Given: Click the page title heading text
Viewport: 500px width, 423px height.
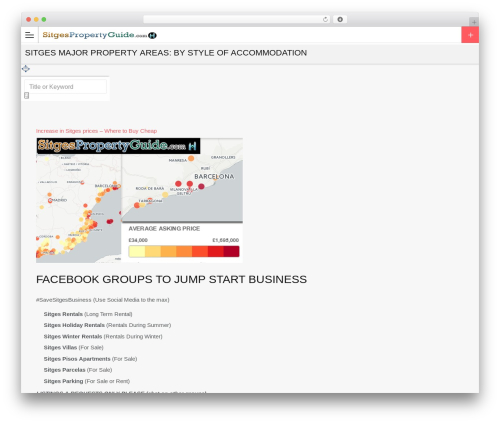Looking at the screenshot, I should click(166, 53).
